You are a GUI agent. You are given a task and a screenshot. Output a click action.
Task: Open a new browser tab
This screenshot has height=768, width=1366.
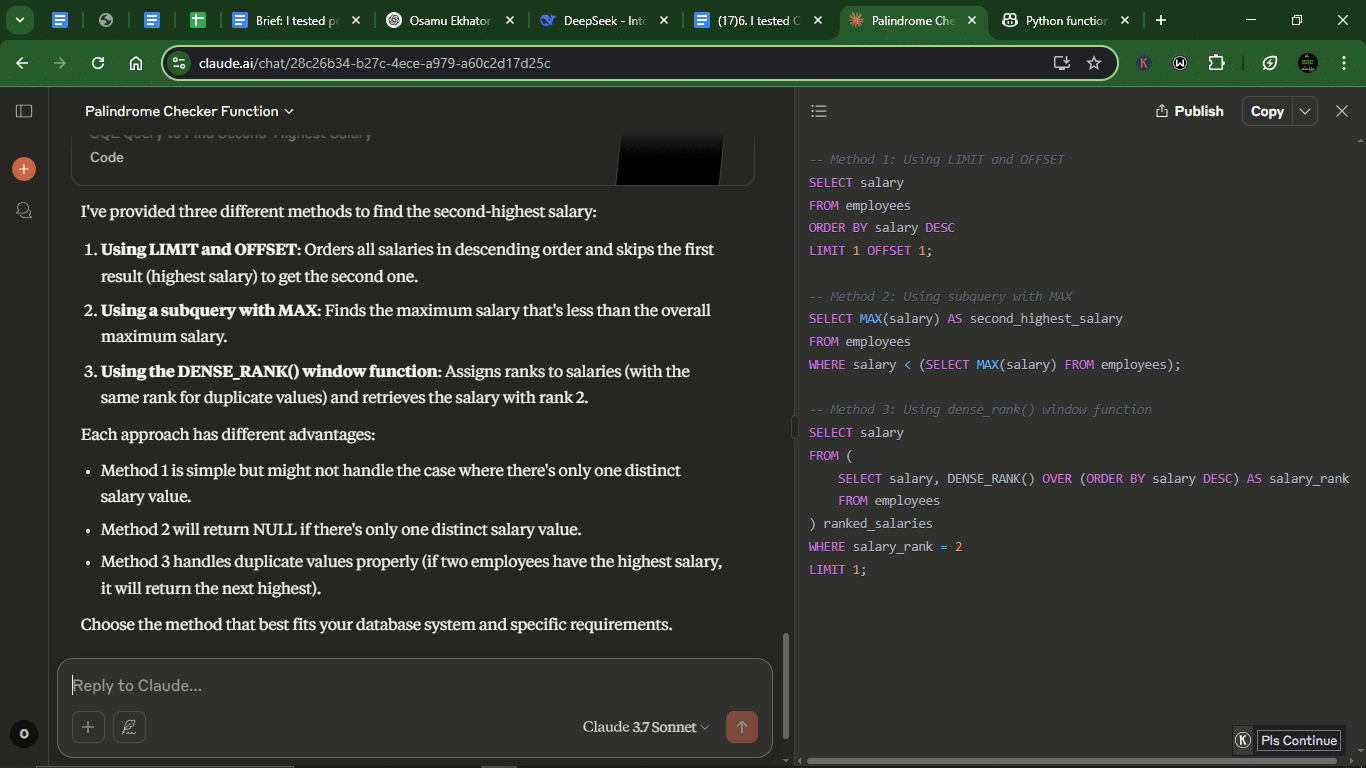pos(1160,20)
